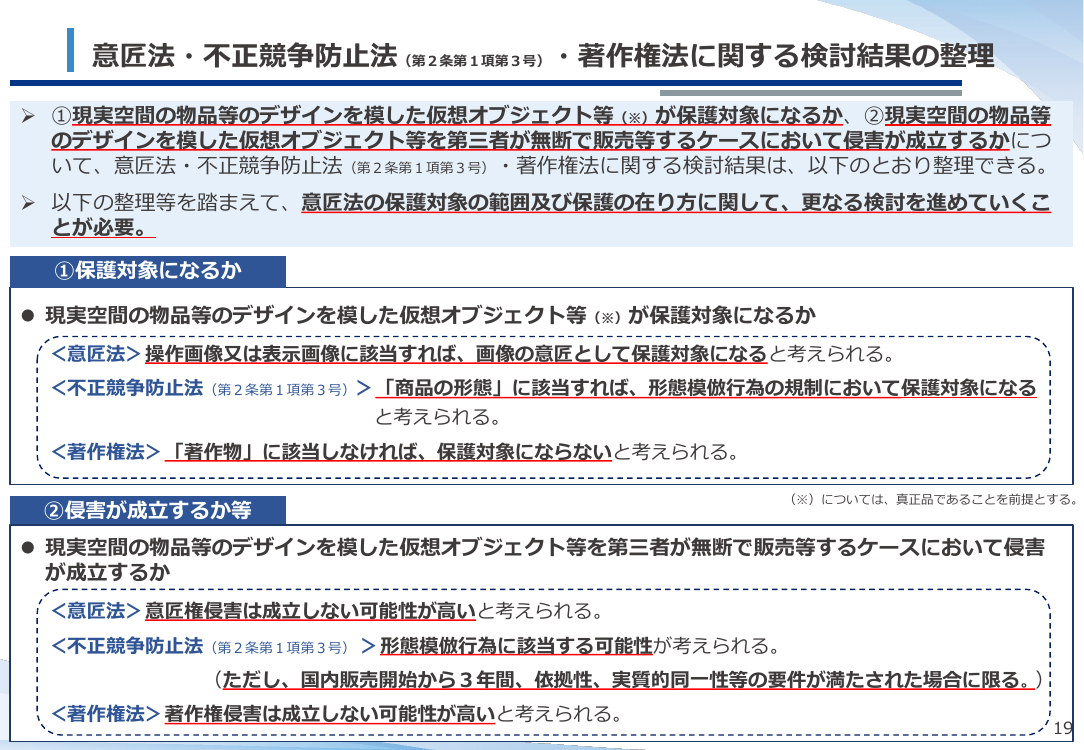Select "意匠権侵害は成立しない可能性が高い"
Viewport: 1084px width, 750px height.
(x=310, y=611)
